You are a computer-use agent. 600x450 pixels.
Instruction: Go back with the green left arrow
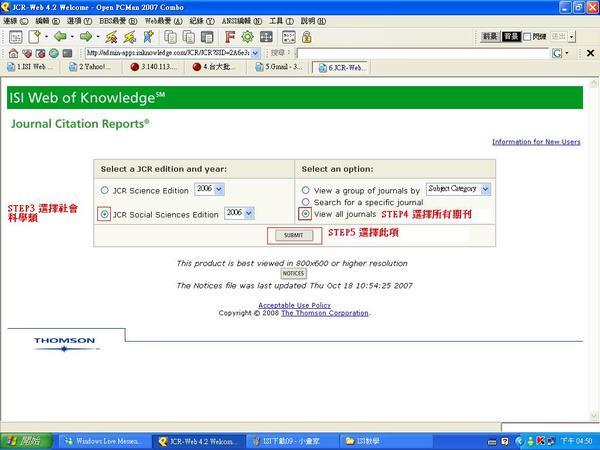(60, 37)
